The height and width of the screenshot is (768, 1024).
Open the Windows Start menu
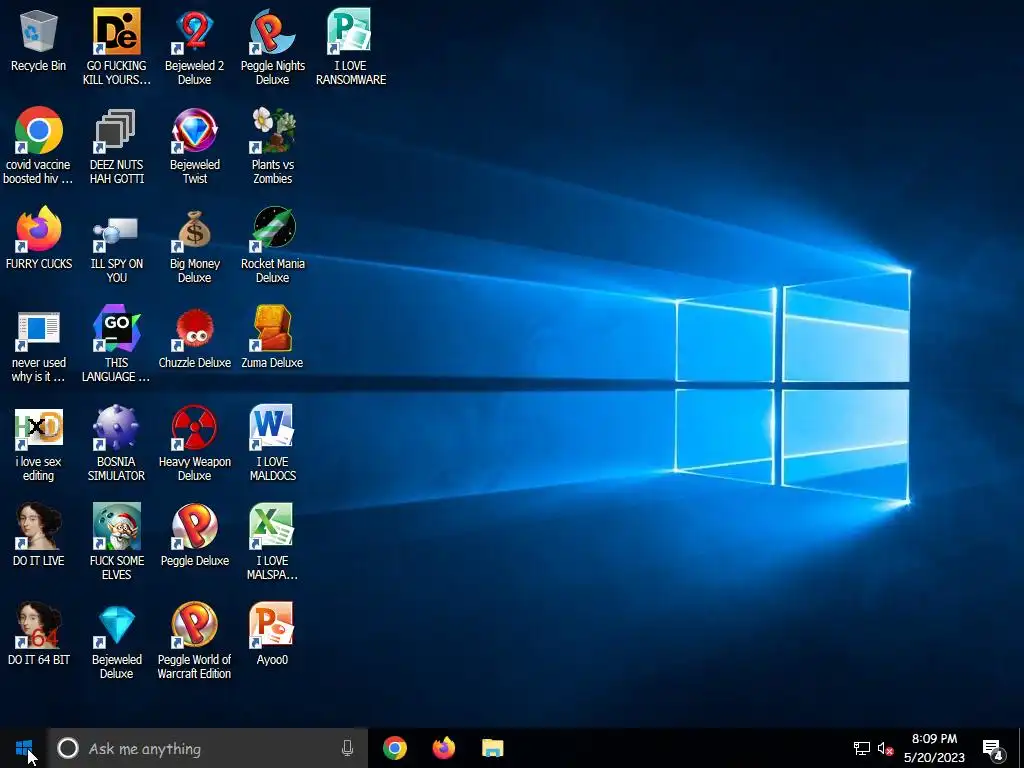[x=24, y=748]
